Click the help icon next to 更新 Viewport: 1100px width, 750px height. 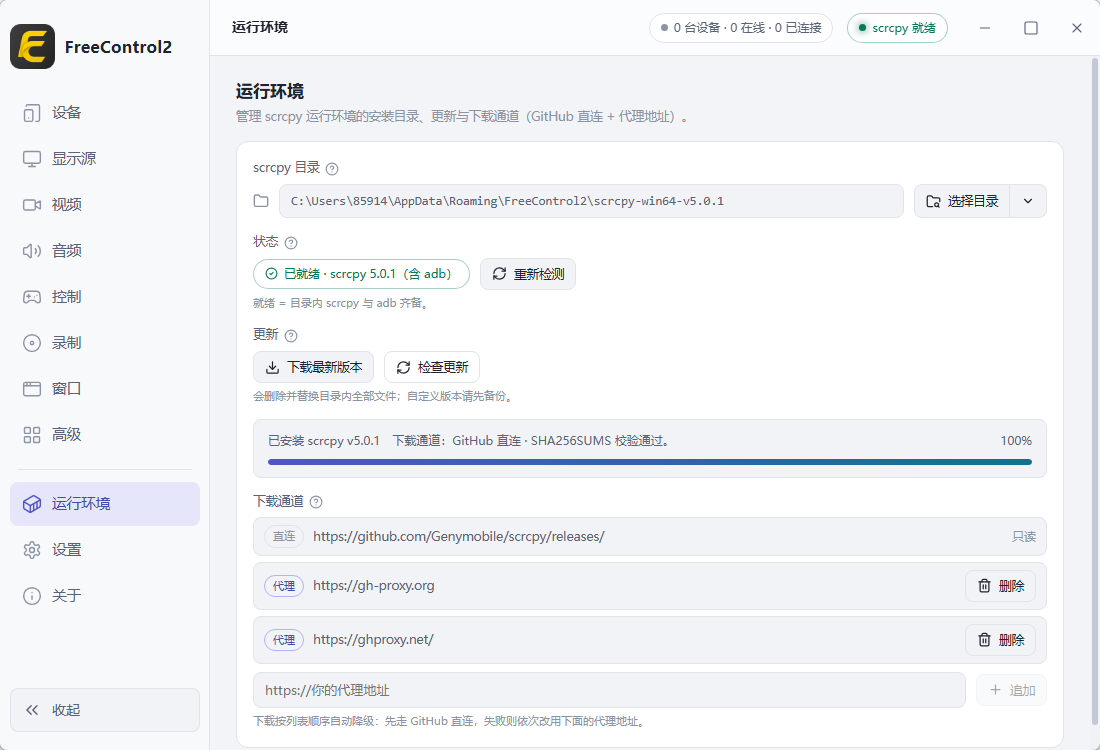point(291,335)
